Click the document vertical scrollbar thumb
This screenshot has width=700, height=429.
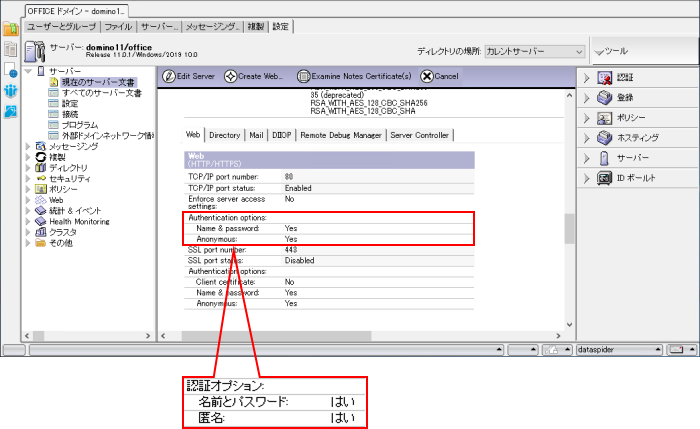point(570,228)
